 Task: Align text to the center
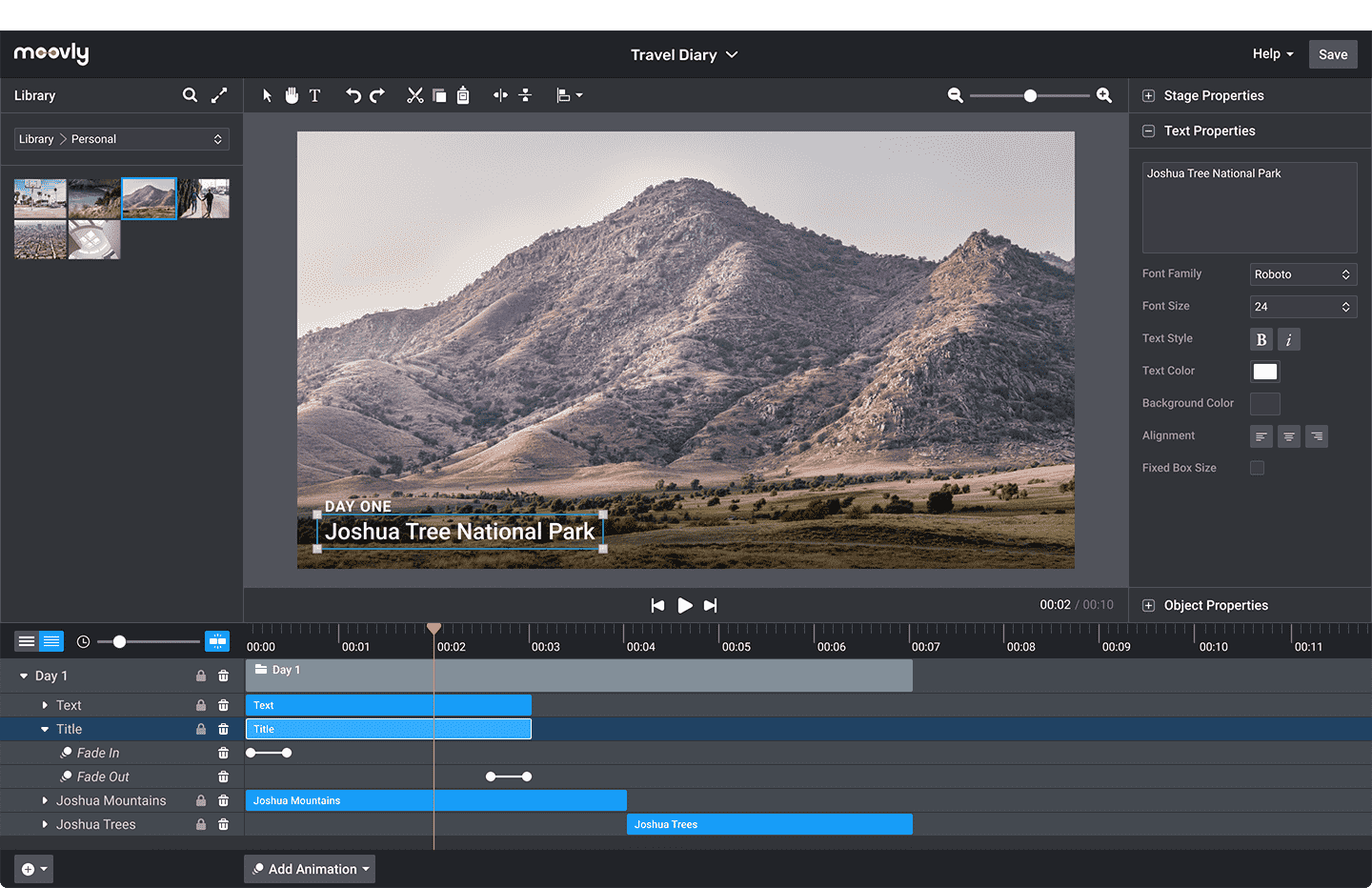coord(1289,436)
